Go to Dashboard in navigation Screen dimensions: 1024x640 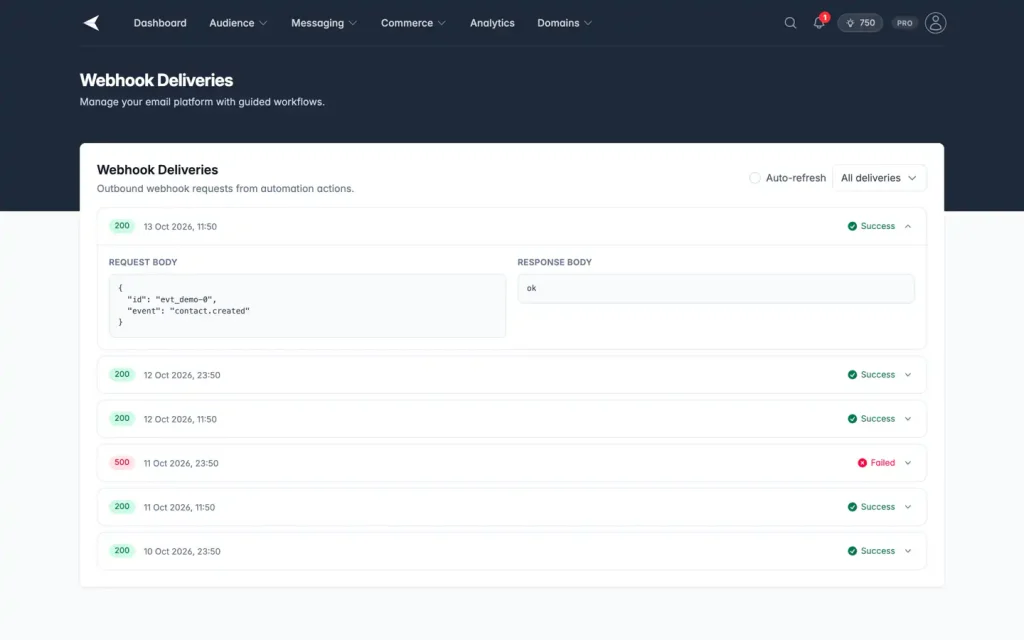160,23
